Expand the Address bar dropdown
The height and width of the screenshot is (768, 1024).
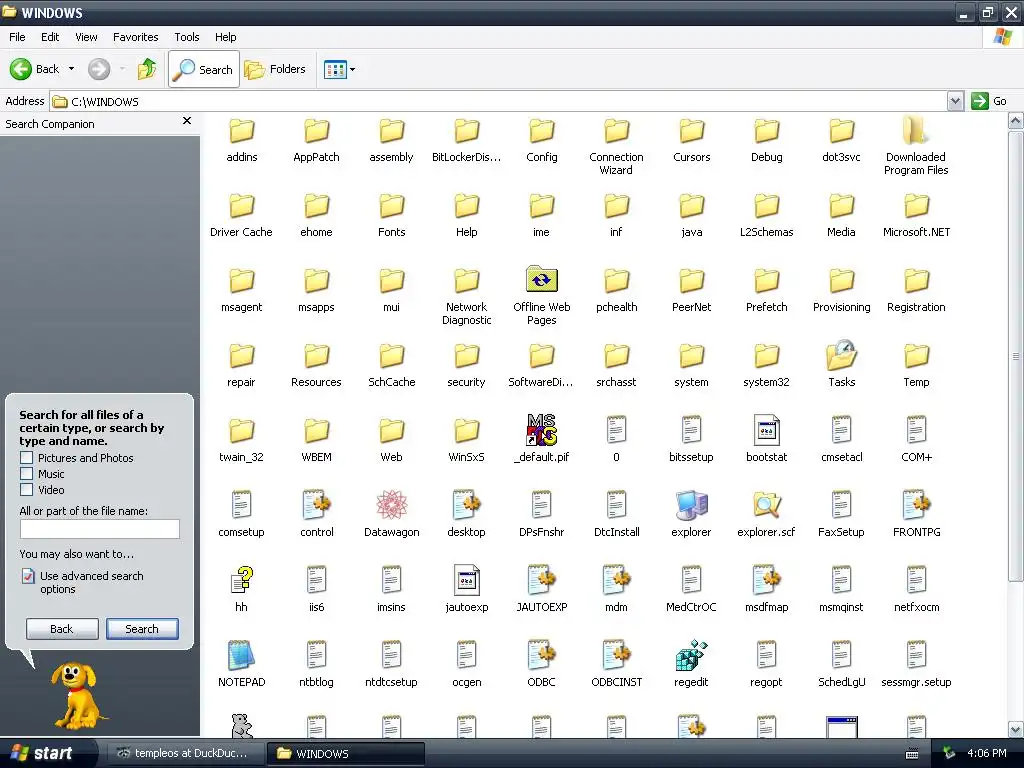coord(955,101)
